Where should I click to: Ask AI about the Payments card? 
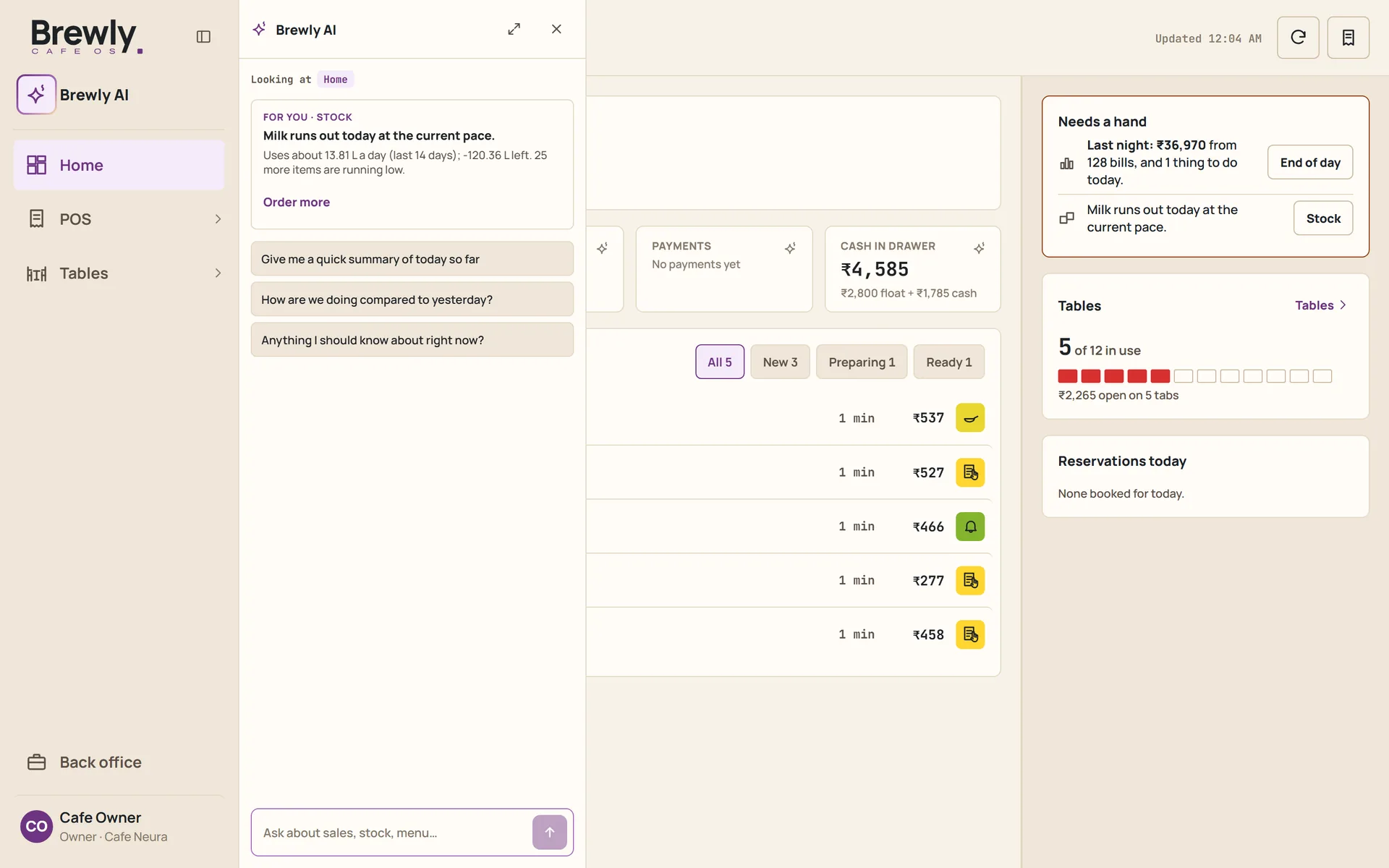[x=790, y=248]
